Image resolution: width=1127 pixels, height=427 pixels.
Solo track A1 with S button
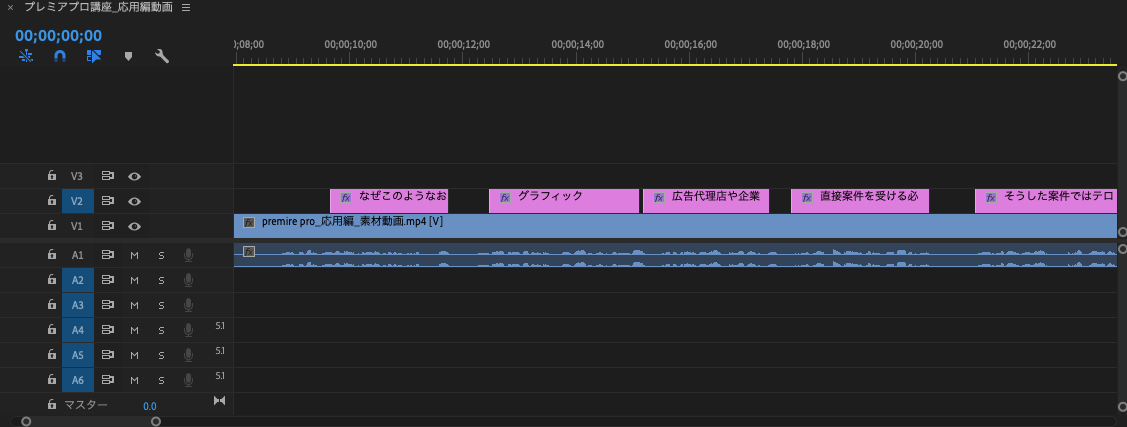tap(161, 254)
